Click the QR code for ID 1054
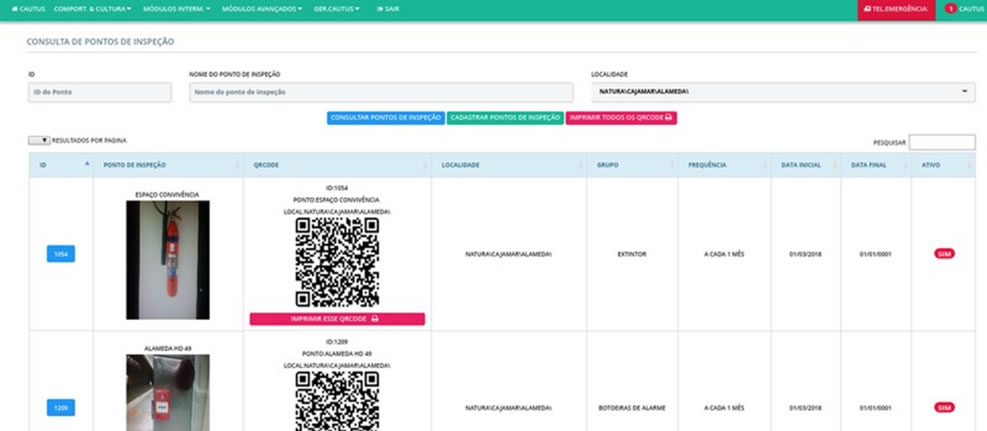987x431 pixels. (337, 262)
